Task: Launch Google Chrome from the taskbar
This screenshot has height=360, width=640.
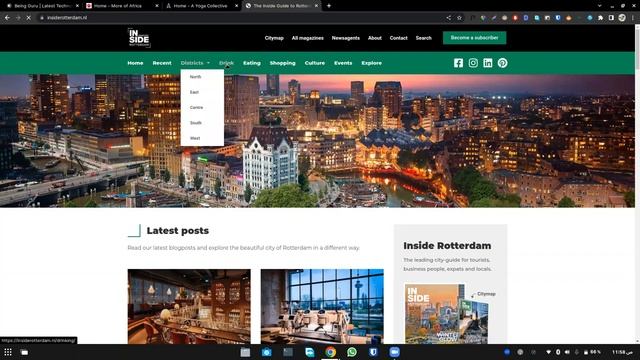Action: pos(331,352)
